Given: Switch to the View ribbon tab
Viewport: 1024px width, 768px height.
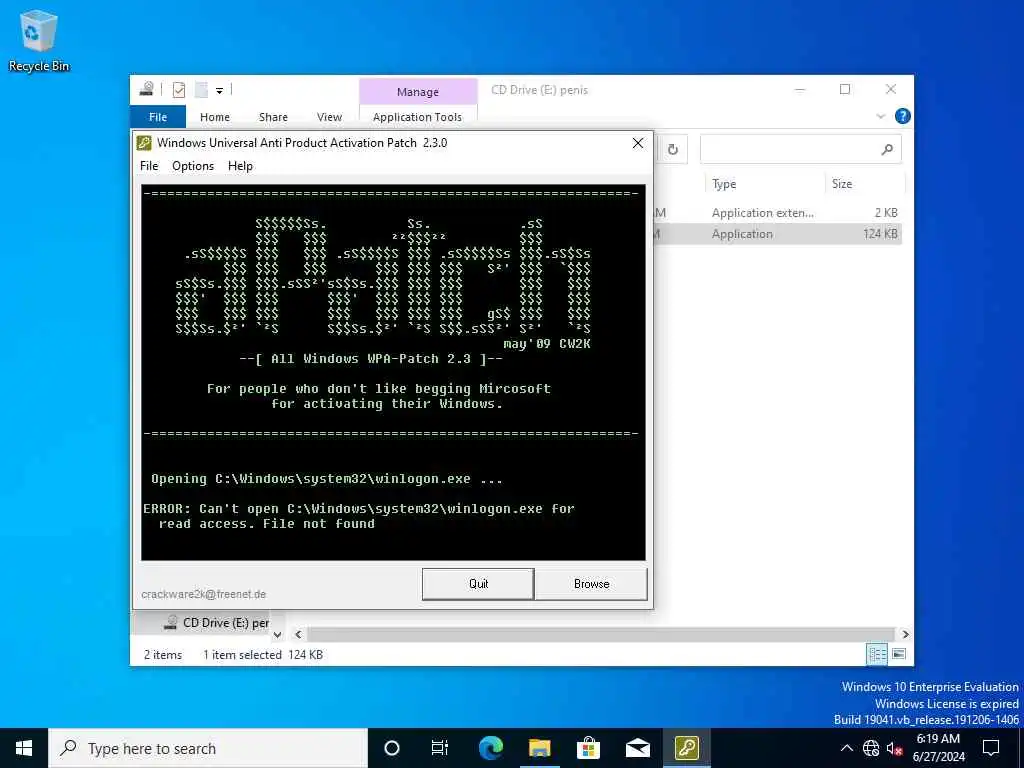Looking at the screenshot, I should [329, 117].
